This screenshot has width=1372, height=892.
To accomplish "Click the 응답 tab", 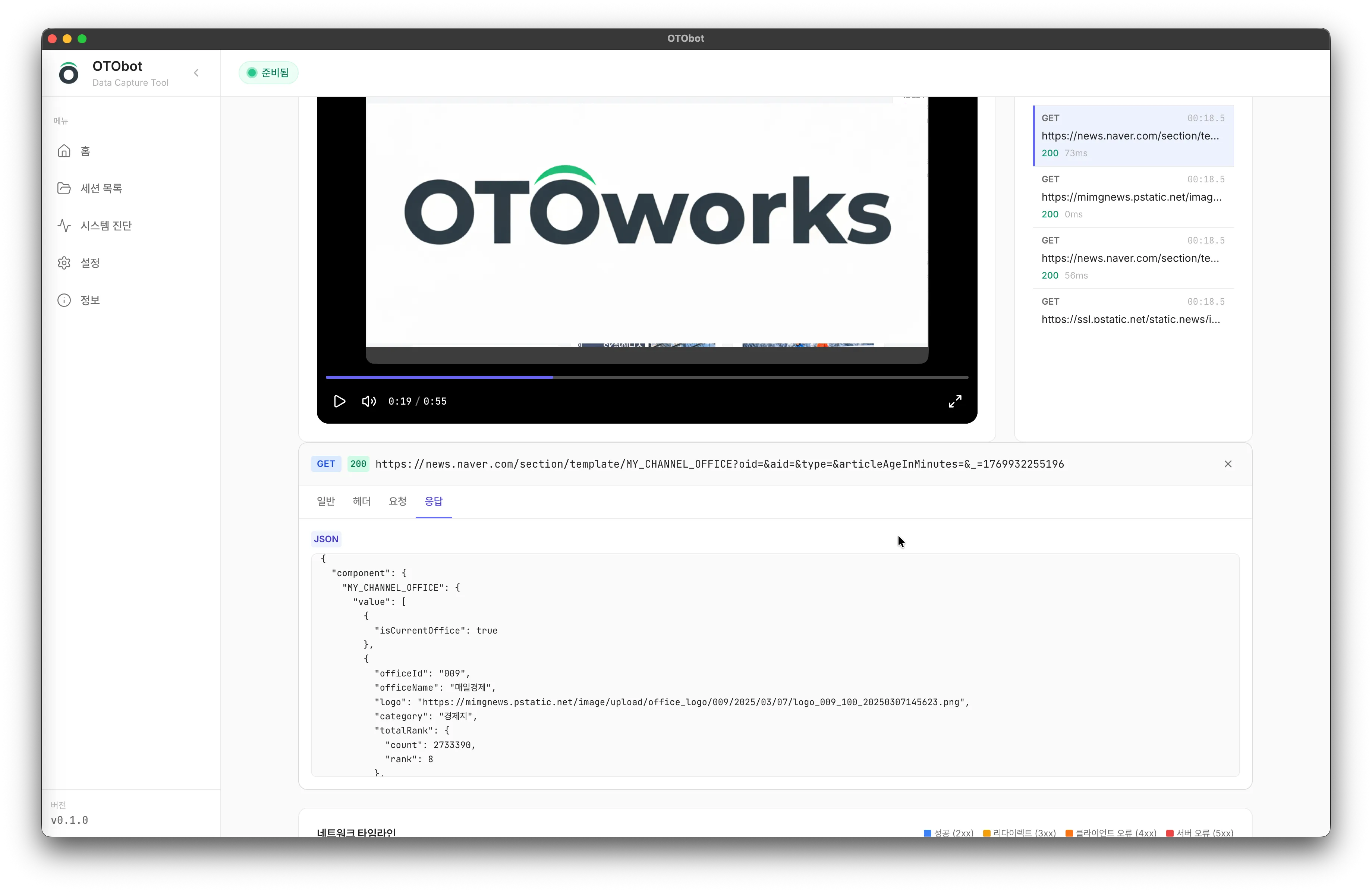I will click(434, 501).
